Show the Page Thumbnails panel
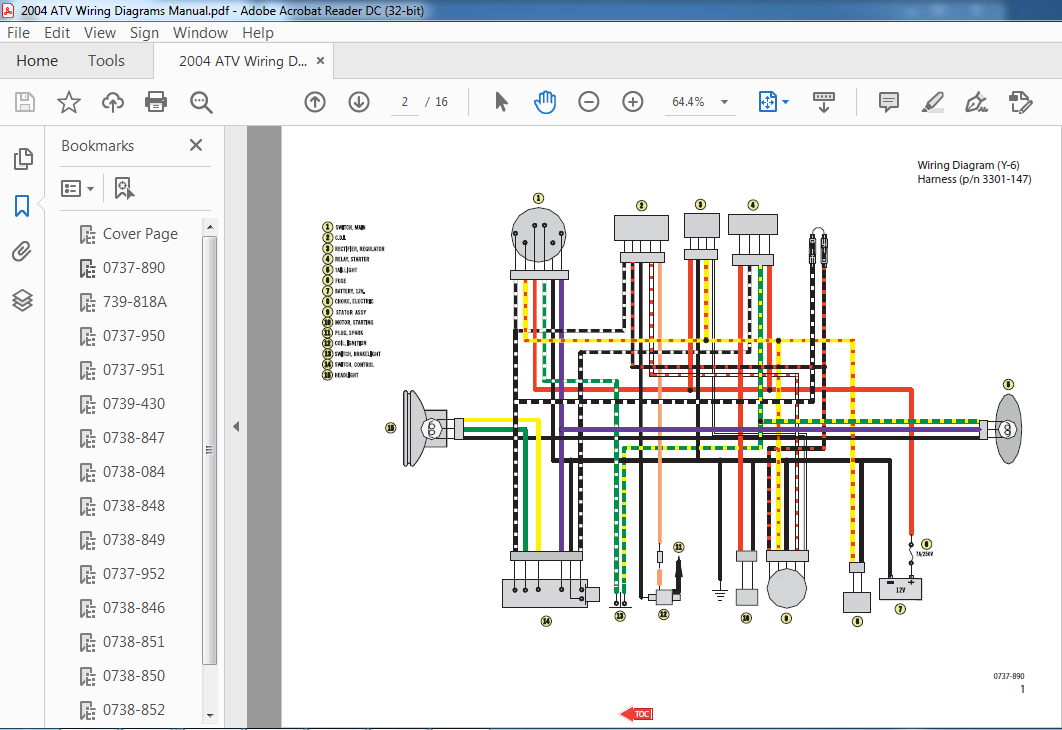This screenshot has height=730, width=1062. click(22, 159)
